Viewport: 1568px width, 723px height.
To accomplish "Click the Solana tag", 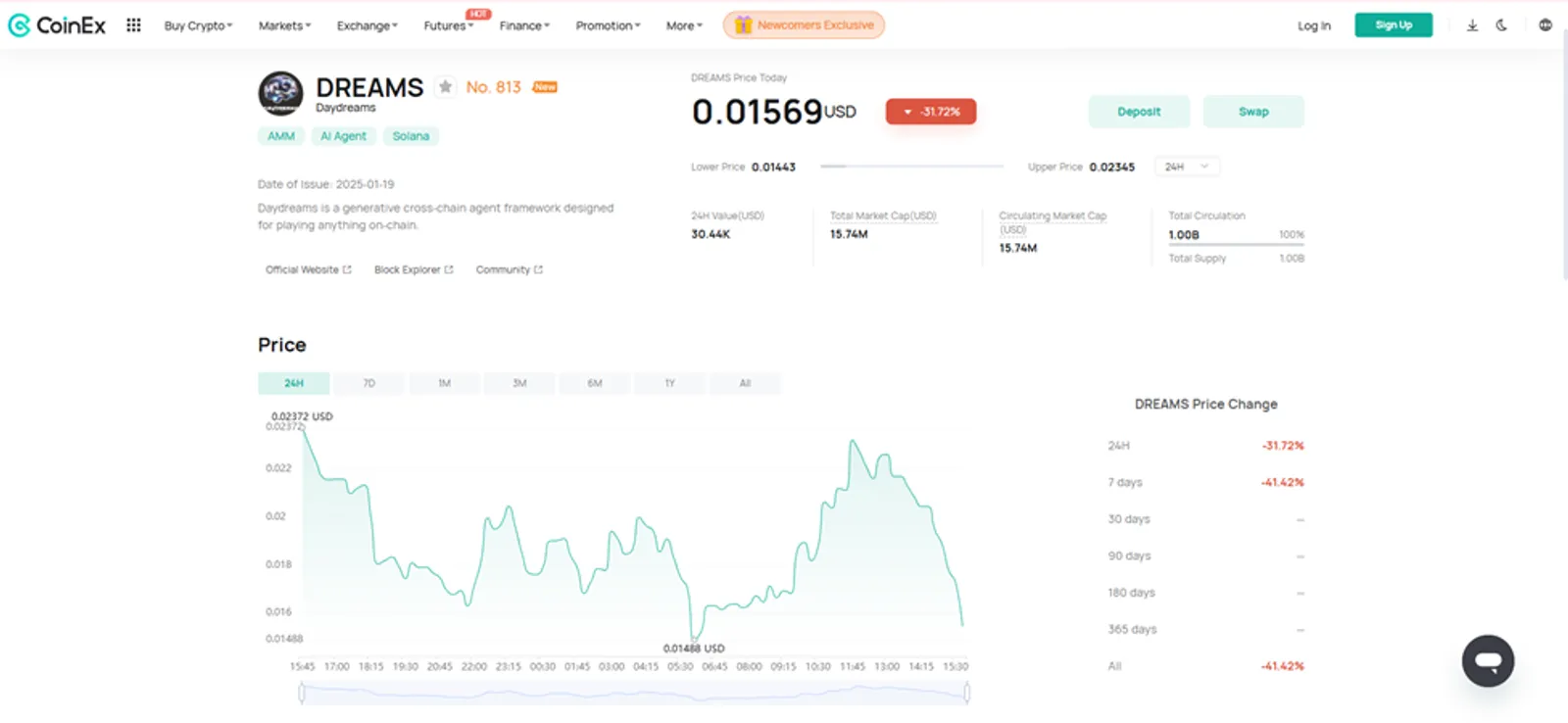I will pyautogui.click(x=411, y=136).
